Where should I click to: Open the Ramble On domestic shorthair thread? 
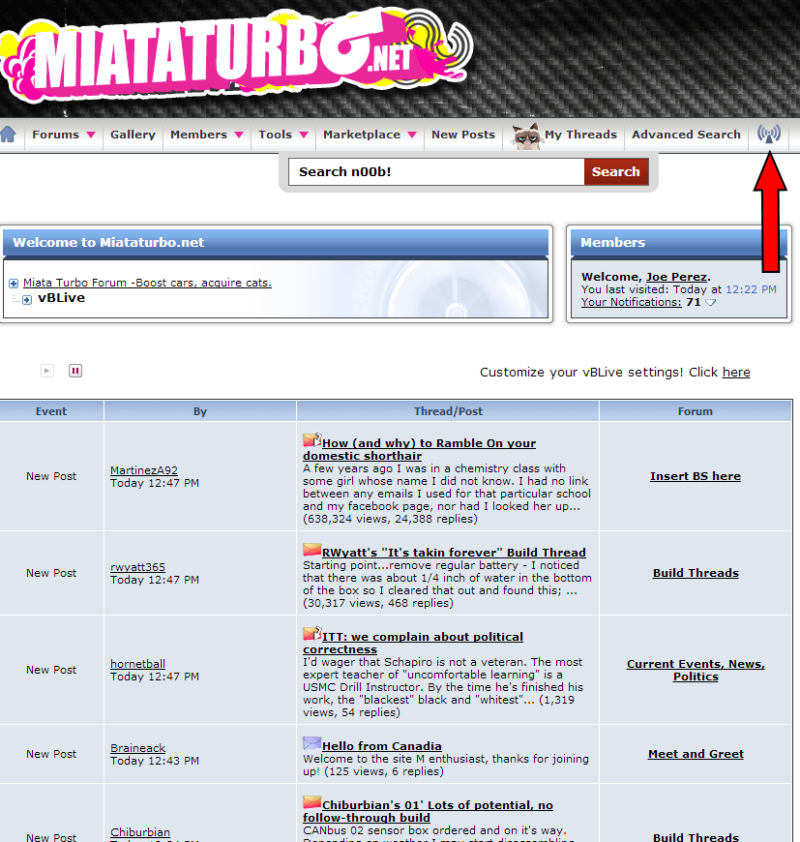tap(419, 449)
